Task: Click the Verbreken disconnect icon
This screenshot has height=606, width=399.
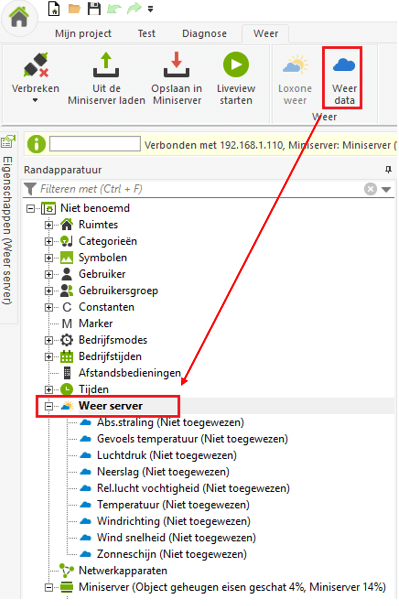Action: (36, 65)
